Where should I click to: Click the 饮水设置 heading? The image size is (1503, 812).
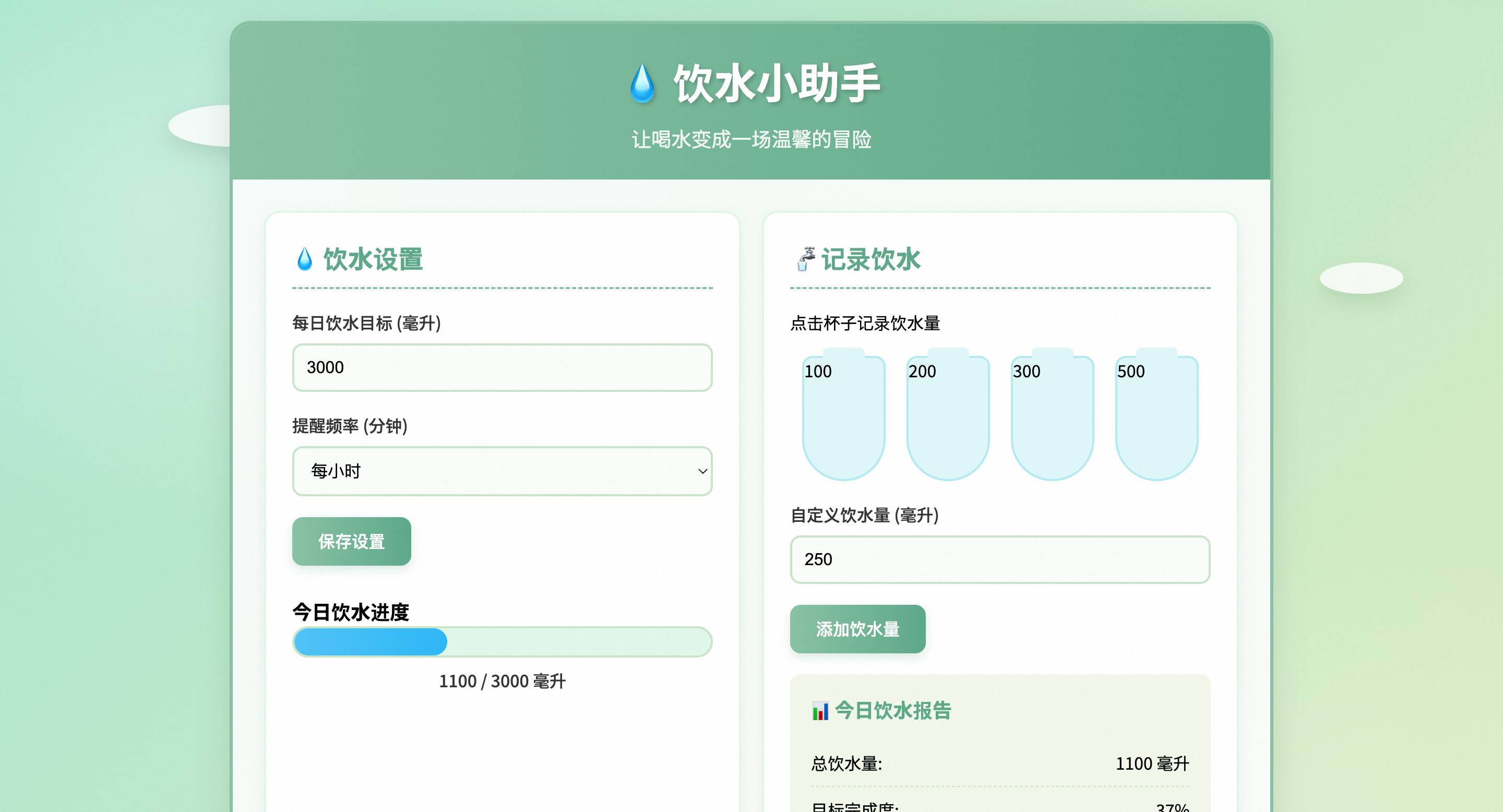coord(374,259)
